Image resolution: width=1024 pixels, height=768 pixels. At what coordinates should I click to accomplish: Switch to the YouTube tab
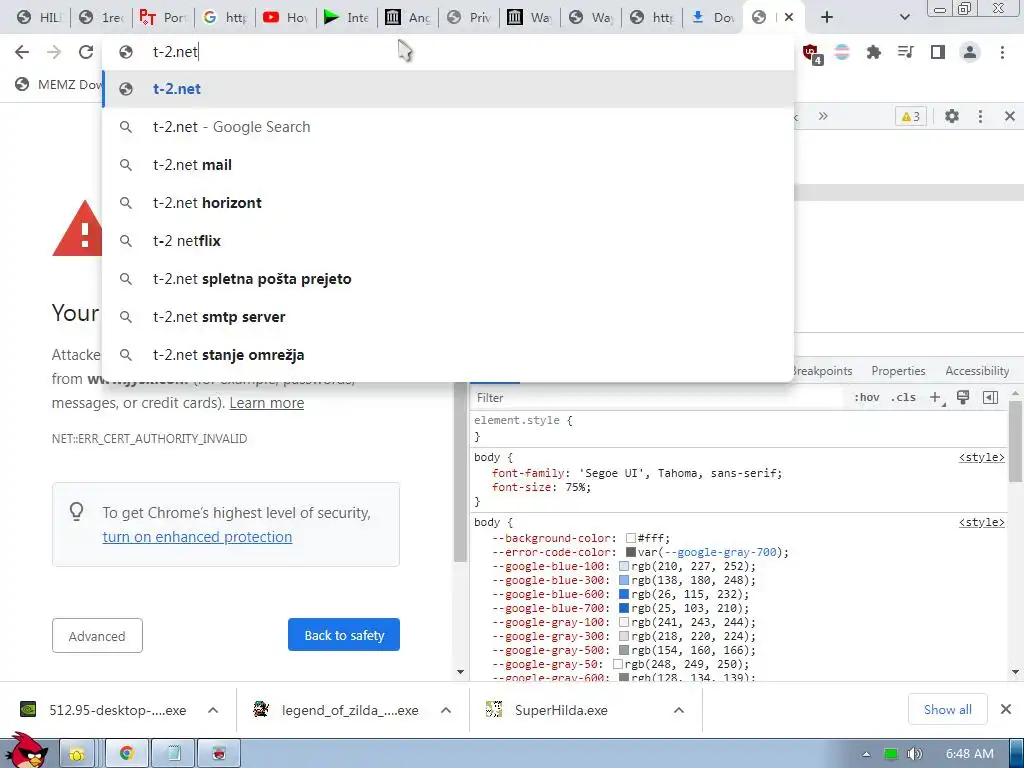pos(285,17)
